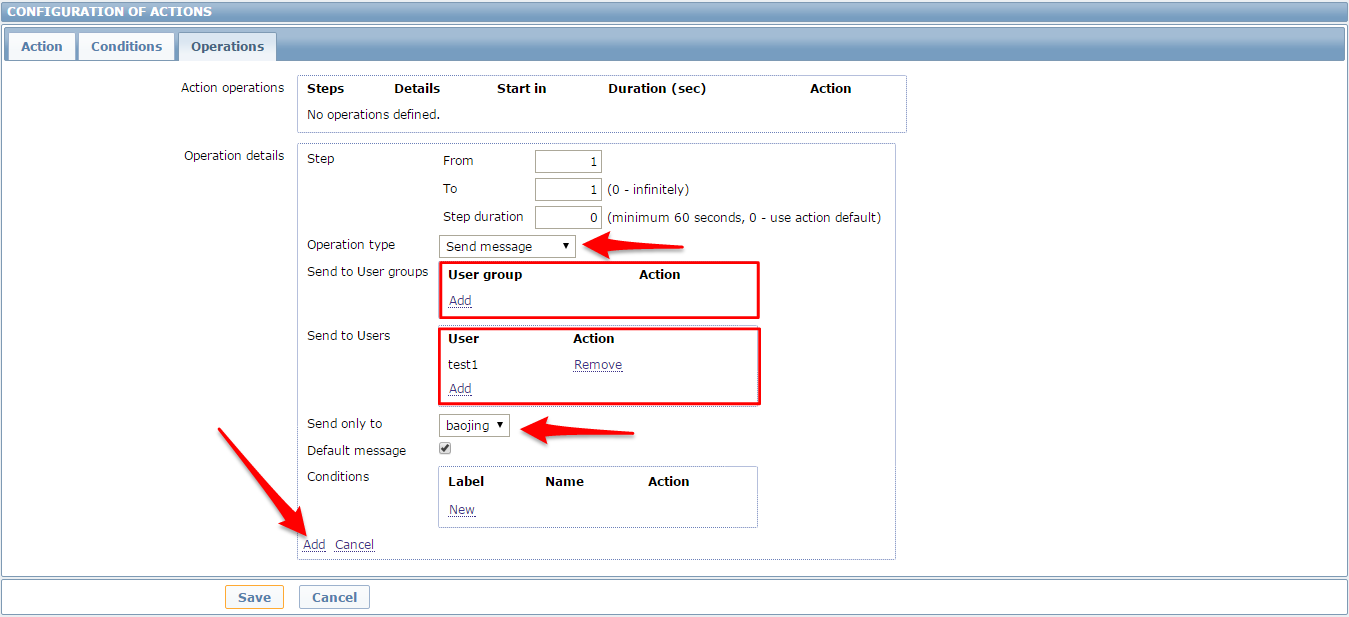Screen dimensions: 1349x617
Task: Click the 'No operations defined' row
Action: click(x=373, y=115)
